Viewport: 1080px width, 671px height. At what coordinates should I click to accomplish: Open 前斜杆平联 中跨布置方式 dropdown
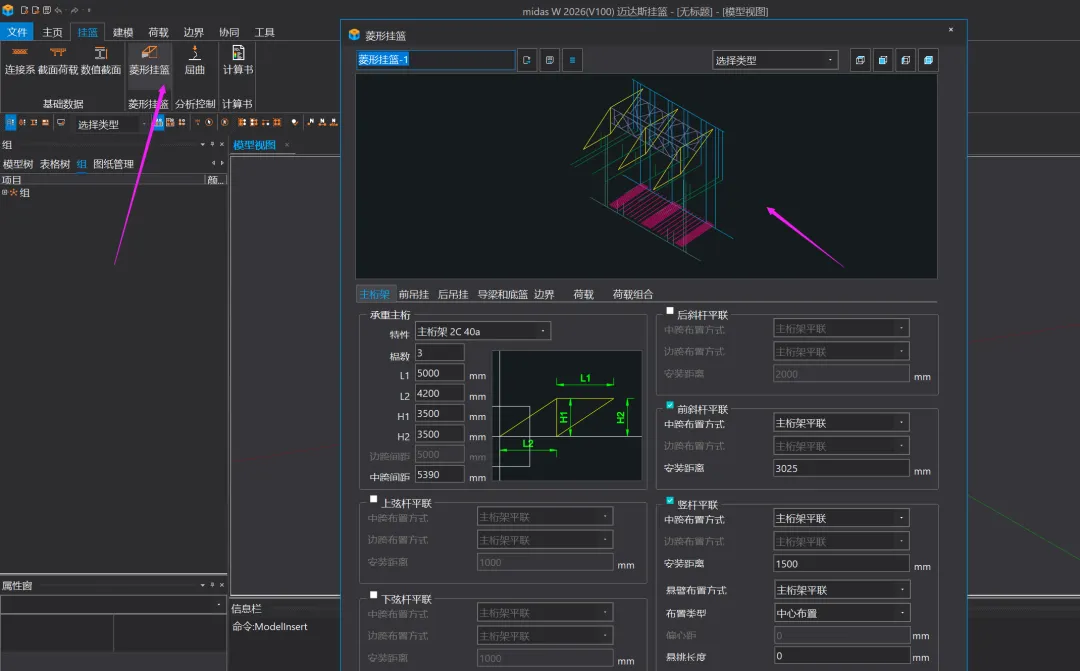841,423
